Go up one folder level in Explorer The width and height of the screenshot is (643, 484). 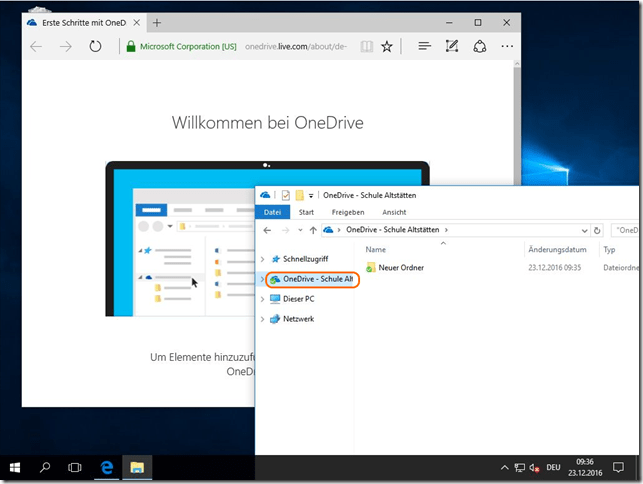312,230
